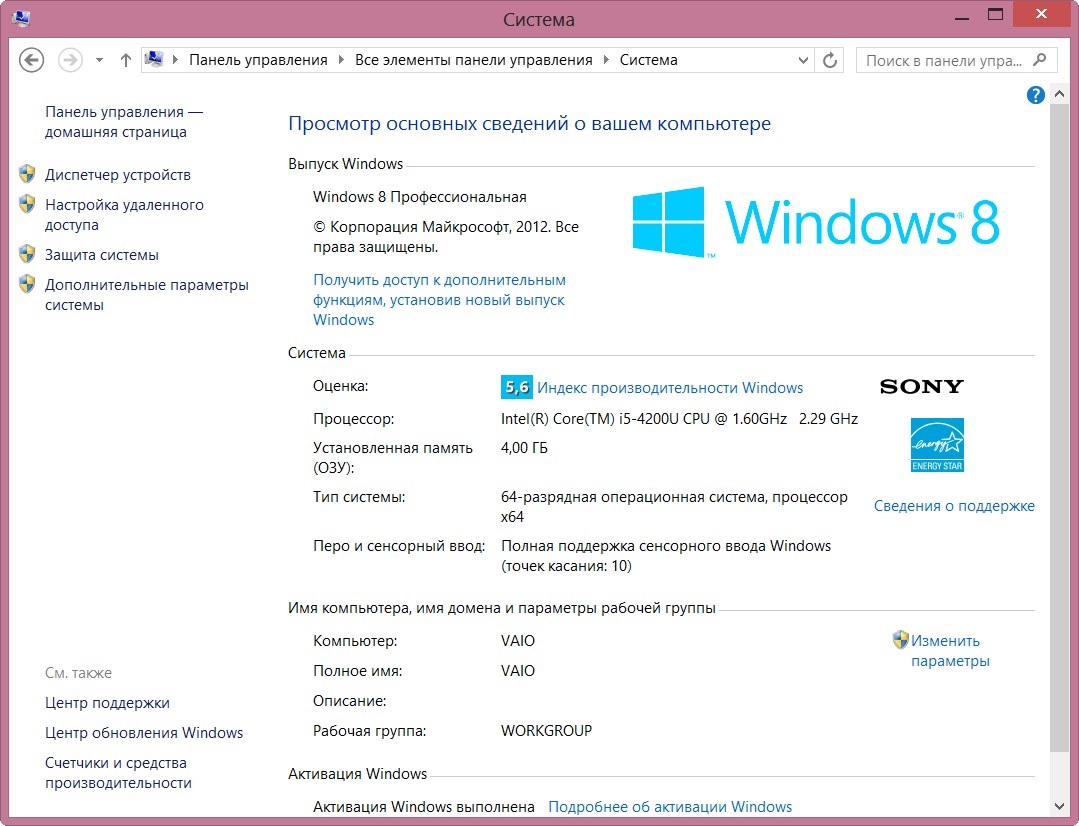Click the 5,6 performance score badge
This screenshot has width=1079, height=826.
516,387
